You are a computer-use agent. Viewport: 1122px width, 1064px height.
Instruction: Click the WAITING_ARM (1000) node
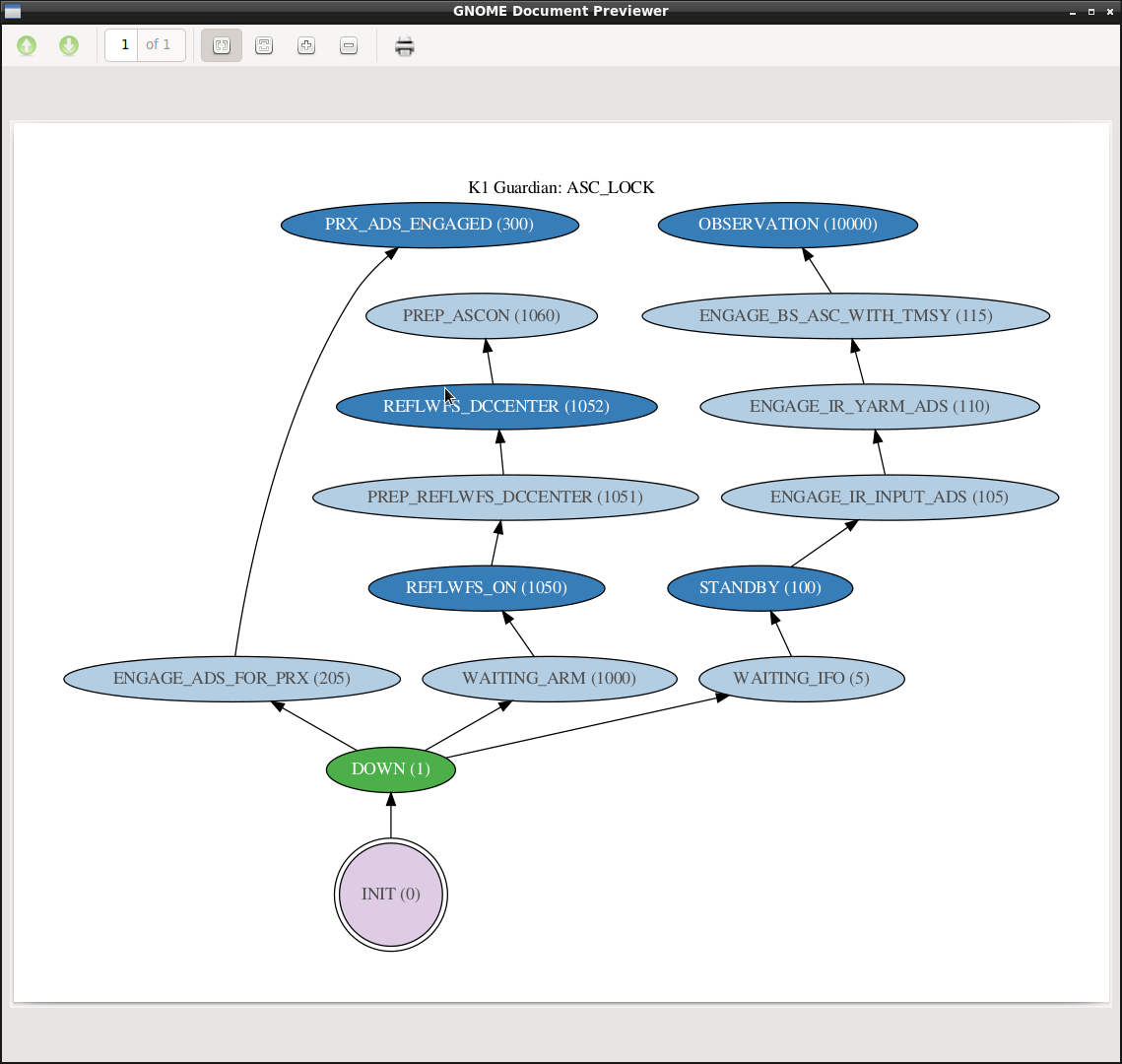(x=549, y=679)
